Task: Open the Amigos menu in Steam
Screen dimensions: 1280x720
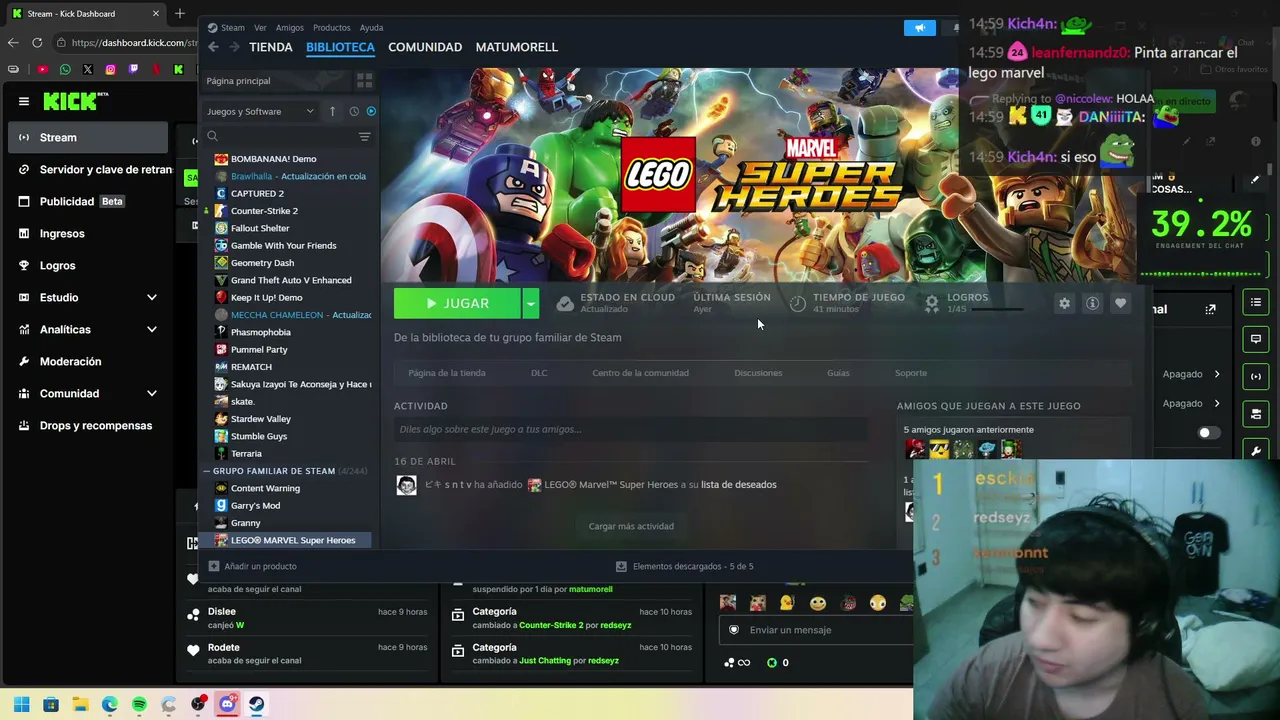Action: 290,27
